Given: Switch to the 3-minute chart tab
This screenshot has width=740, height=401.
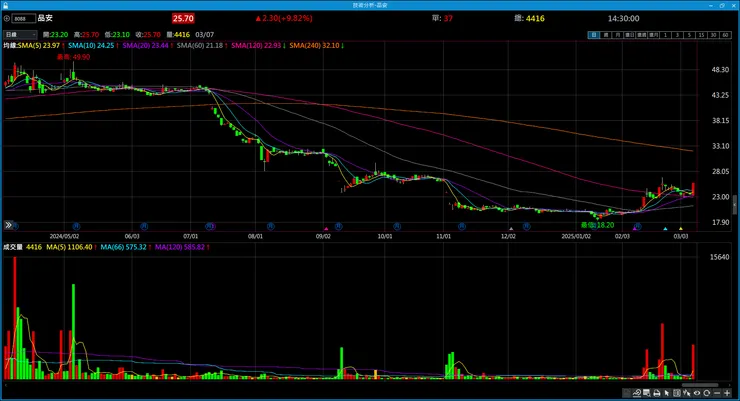Looking at the screenshot, I should [x=677, y=35].
